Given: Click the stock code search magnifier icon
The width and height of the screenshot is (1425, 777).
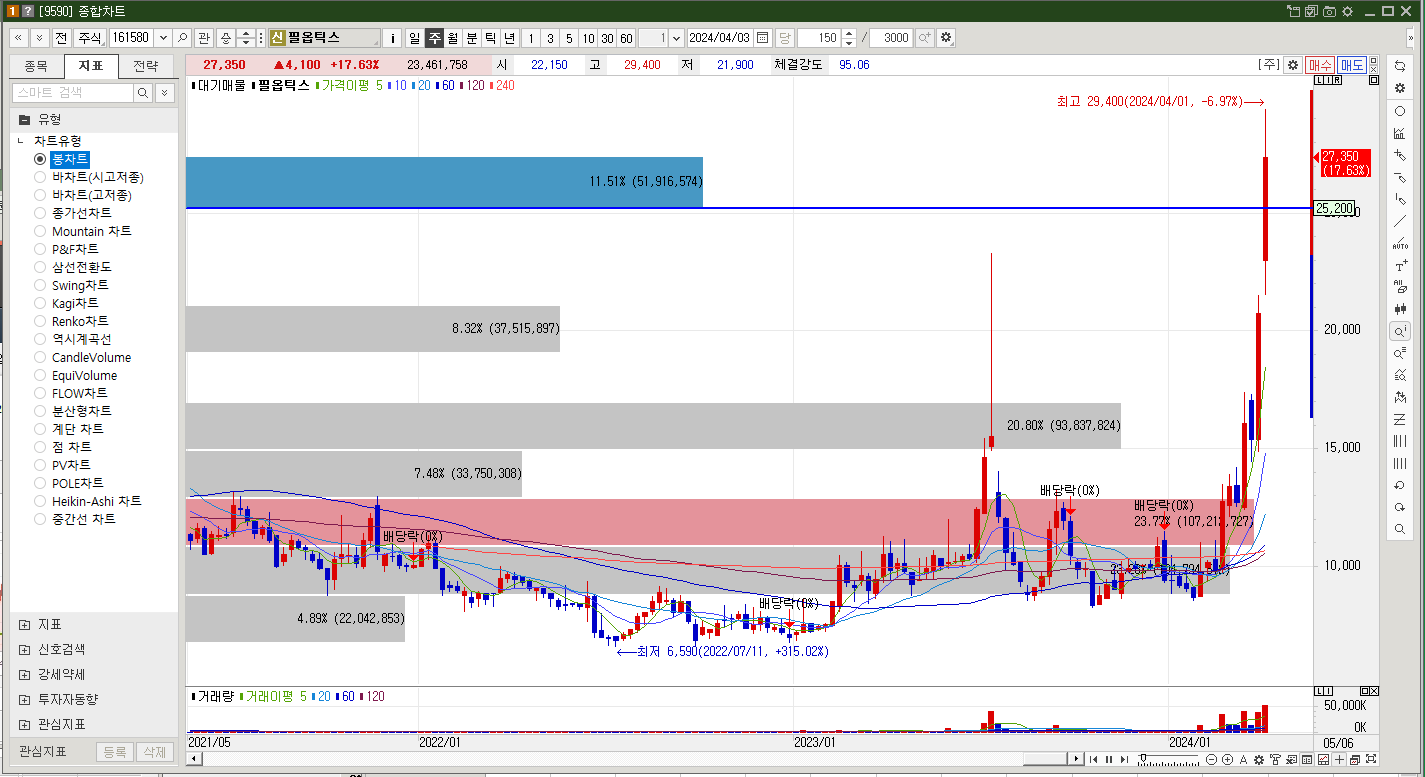Looking at the screenshot, I should [182, 38].
